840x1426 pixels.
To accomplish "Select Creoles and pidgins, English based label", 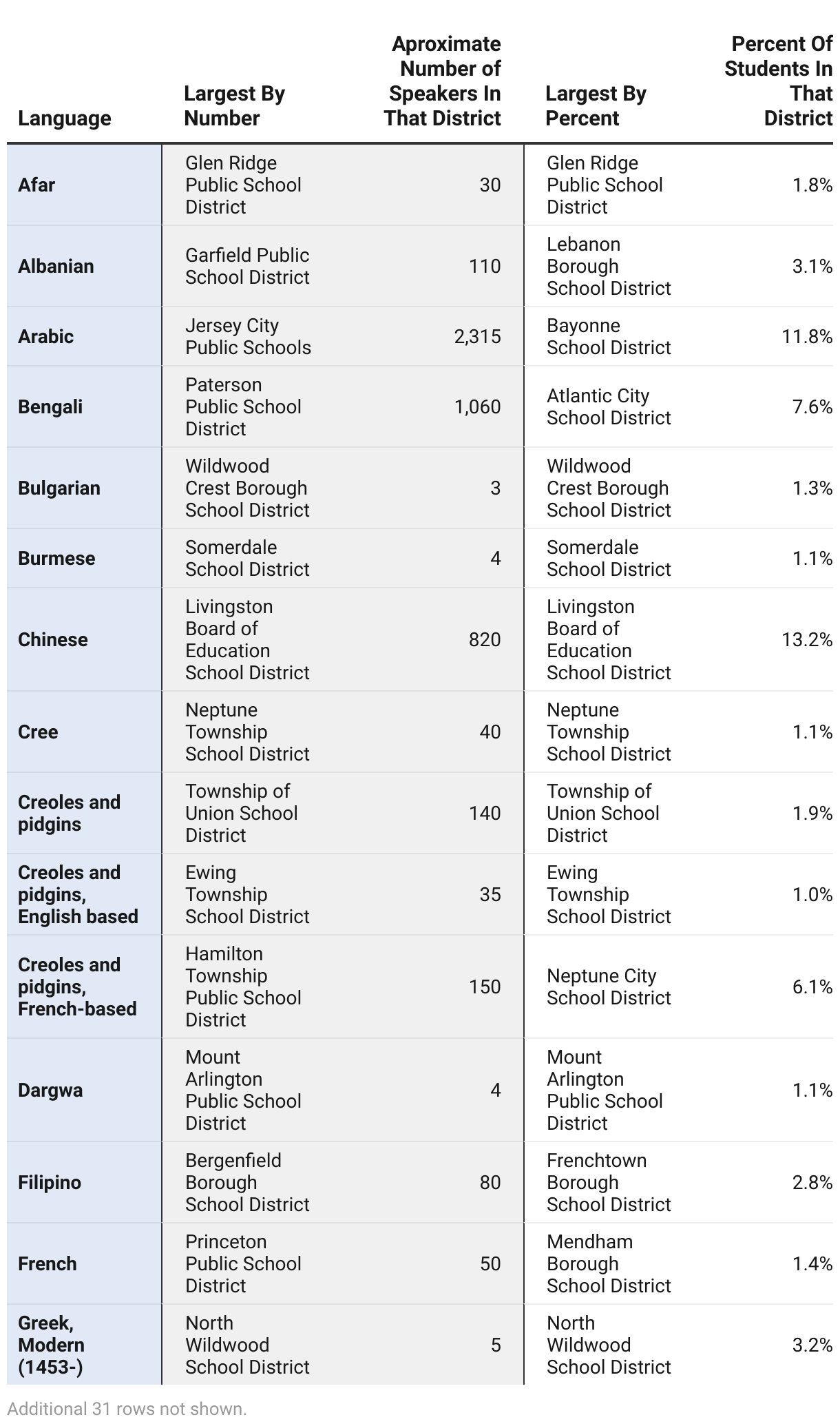I will point(78,894).
